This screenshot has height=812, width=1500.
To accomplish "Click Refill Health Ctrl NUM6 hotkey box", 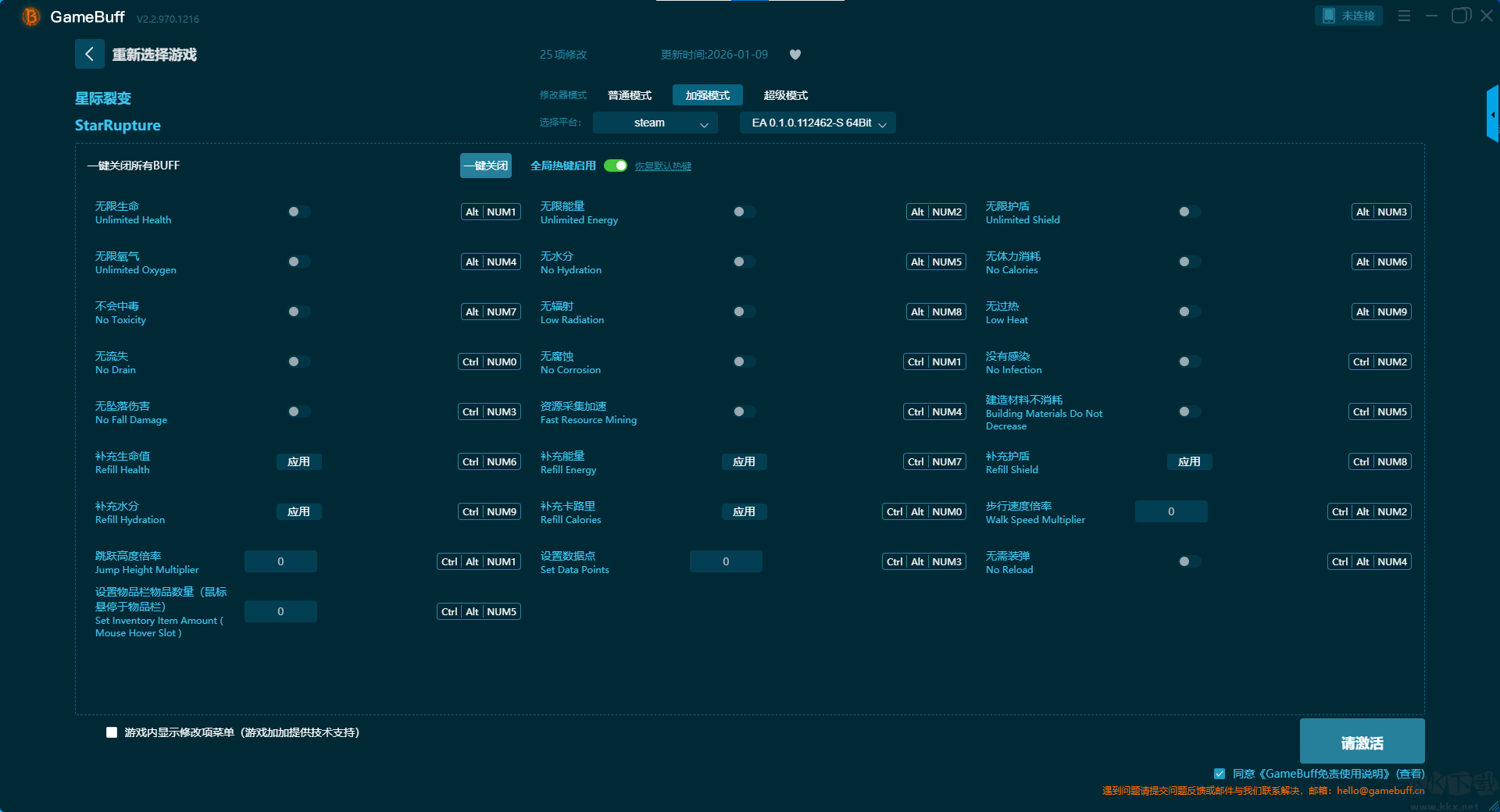I will click(x=490, y=461).
